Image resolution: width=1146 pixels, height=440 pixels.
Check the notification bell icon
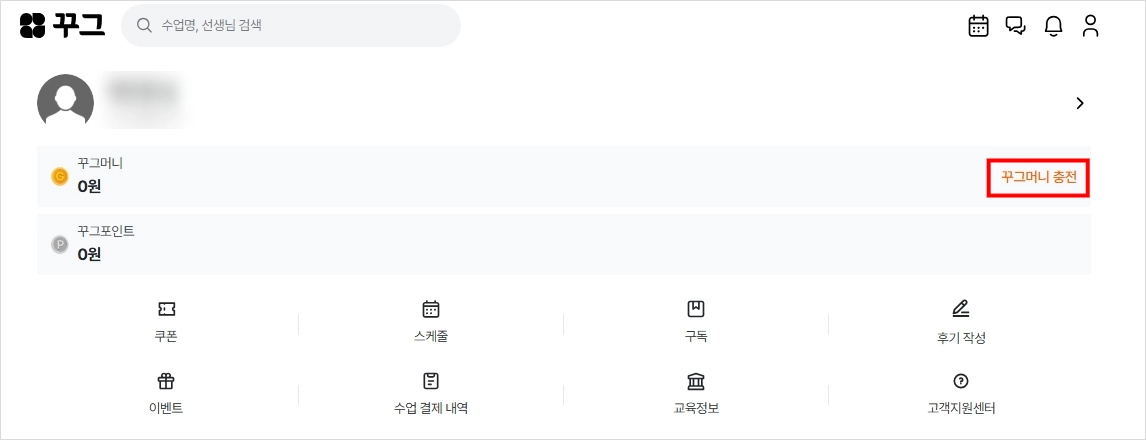(1053, 26)
